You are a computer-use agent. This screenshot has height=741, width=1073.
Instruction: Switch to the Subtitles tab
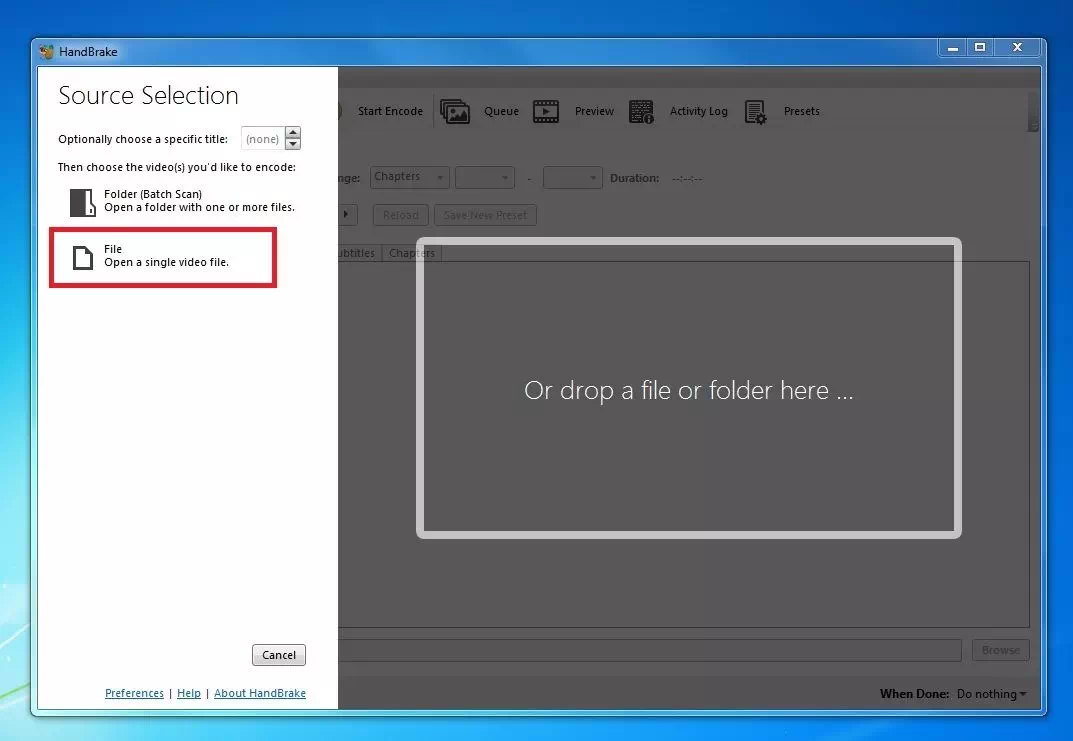[360, 253]
